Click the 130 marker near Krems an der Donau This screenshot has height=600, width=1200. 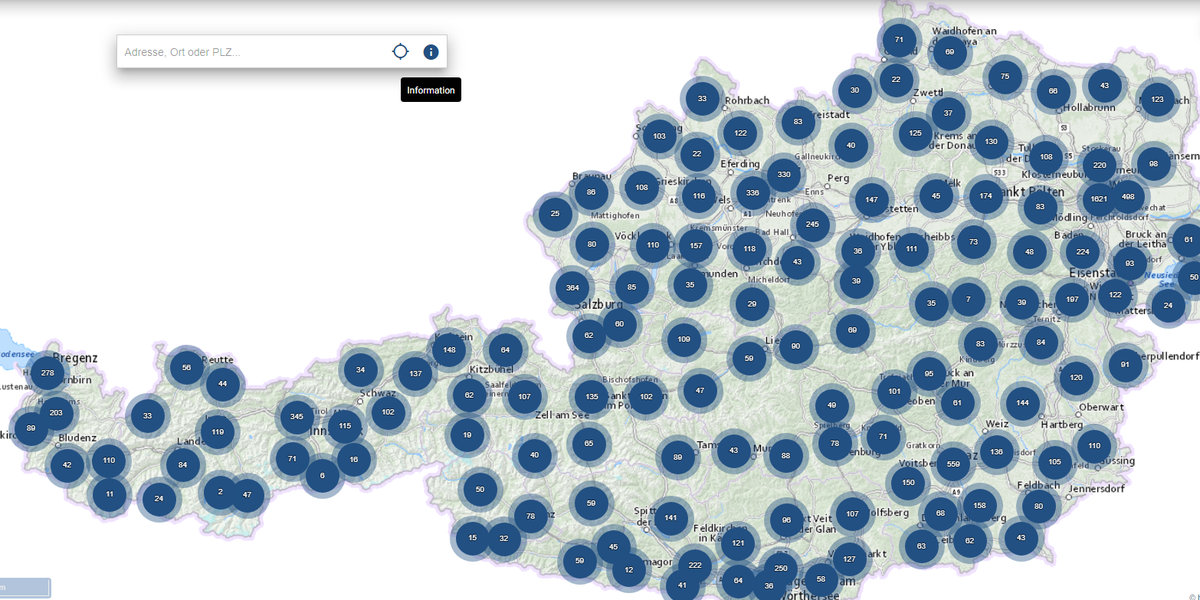coord(991,142)
